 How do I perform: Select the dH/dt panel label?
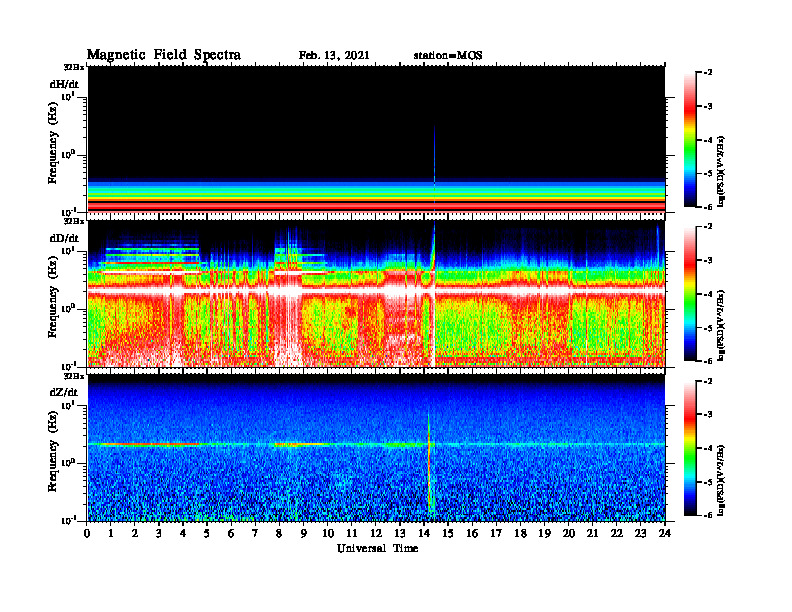coord(64,84)
